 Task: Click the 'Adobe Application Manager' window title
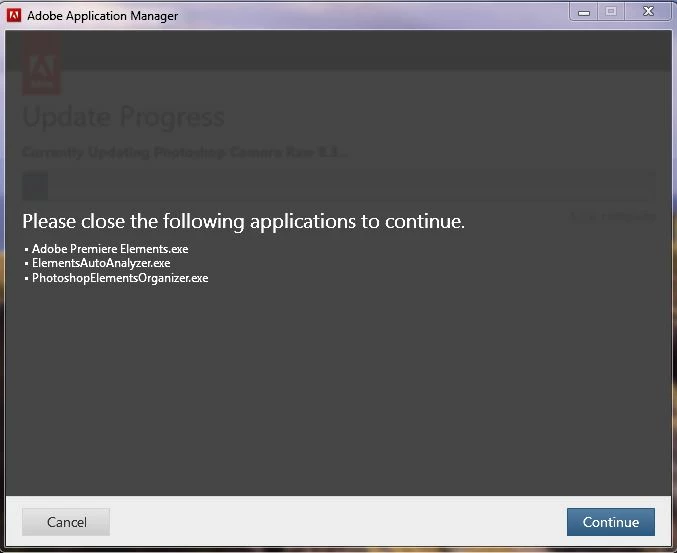pyautogui.click(x=102, y=16)
